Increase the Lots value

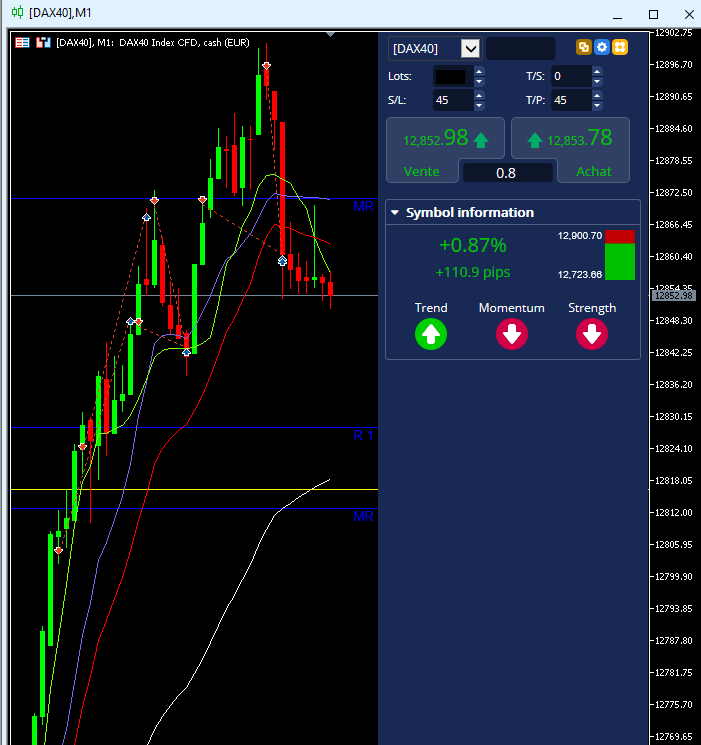click(x=479, y=72)
